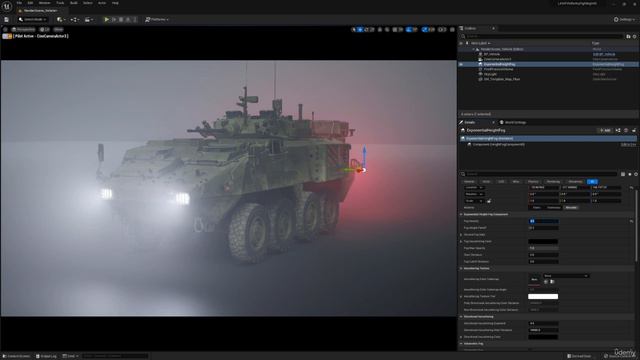Screen dimensions: 640x360
Task: Open the Outliner settings gear icon
Action: click(635, 36)
